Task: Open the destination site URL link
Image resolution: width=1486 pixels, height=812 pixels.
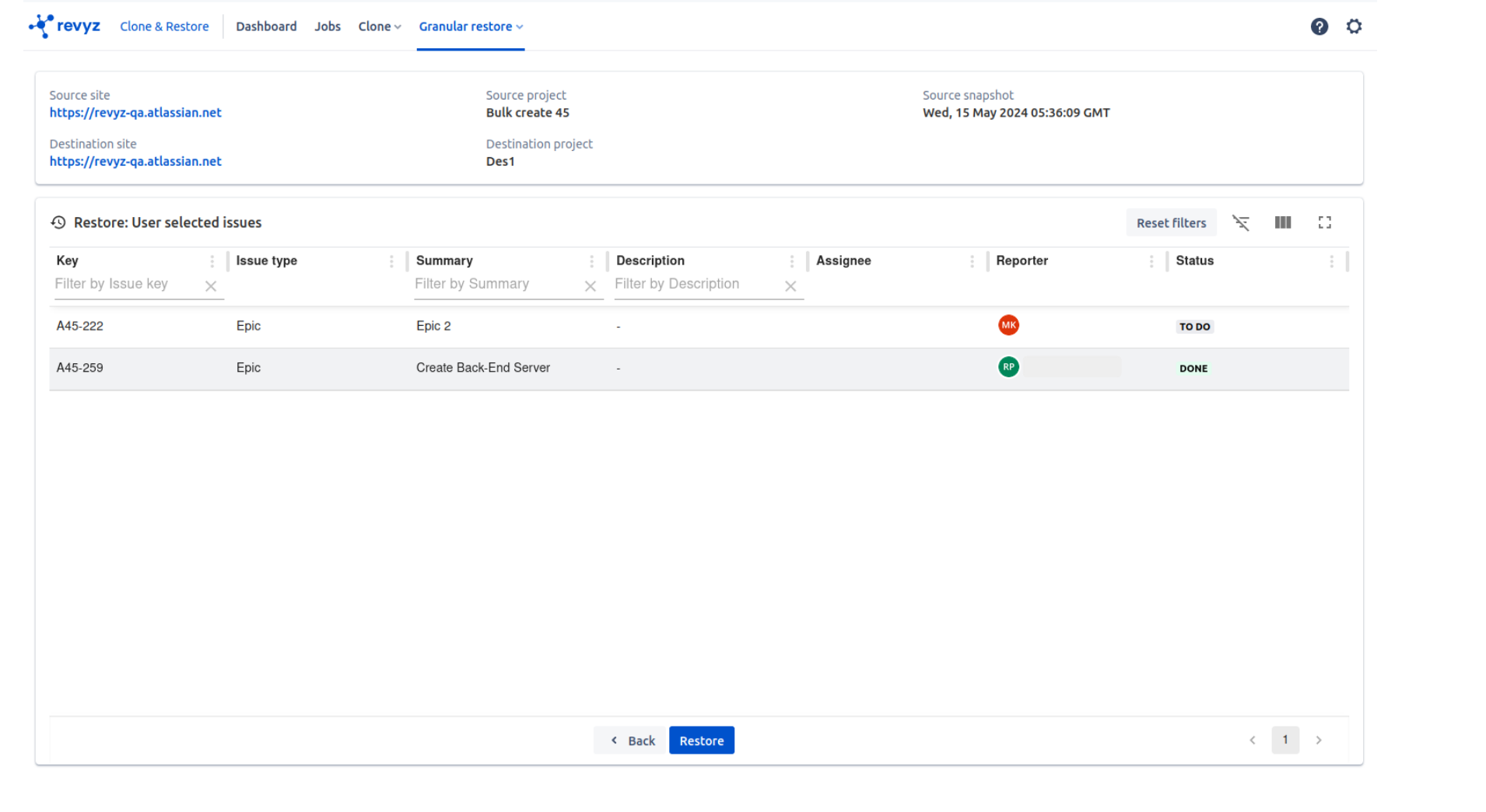Action: 135,162
